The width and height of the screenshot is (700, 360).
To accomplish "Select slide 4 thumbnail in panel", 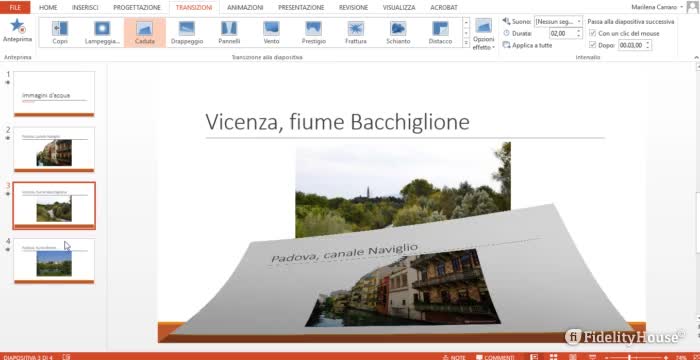I will pyautogui.click(x=54, y=261).
